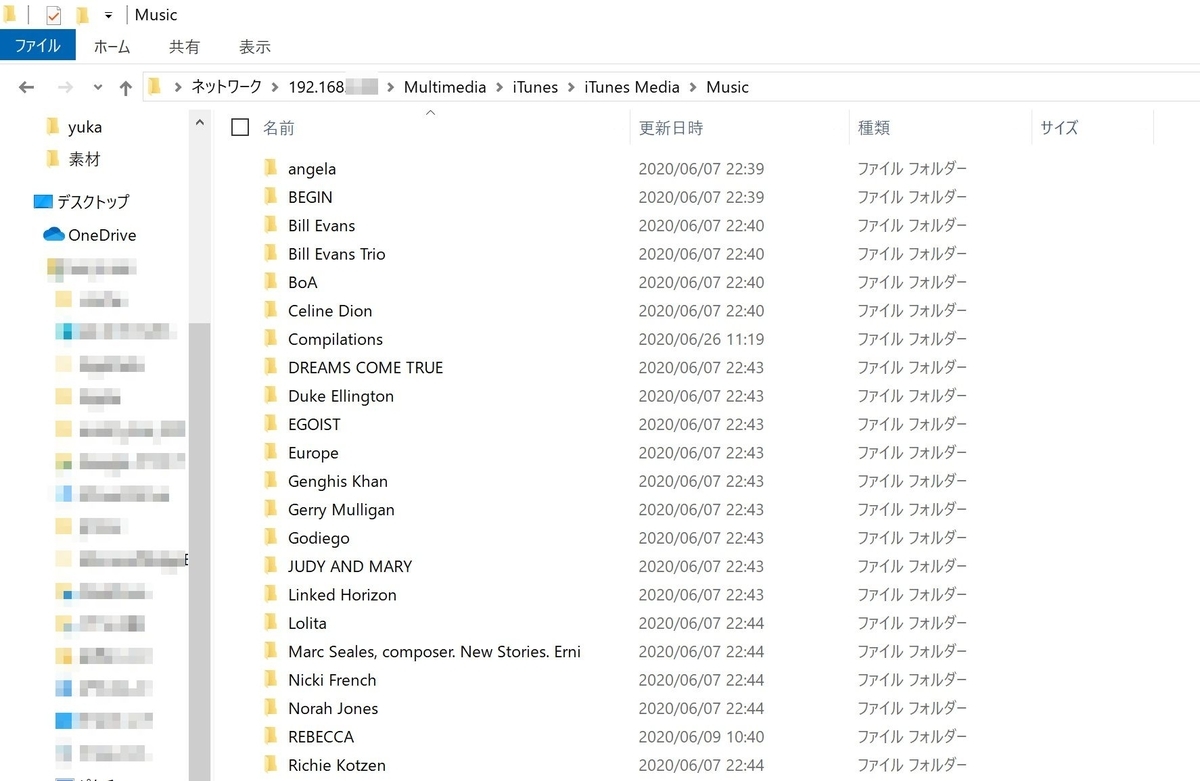Click ネットワーク in the address breadcrumb
The width and height of the screenshot is (1200, 781).
227,87
